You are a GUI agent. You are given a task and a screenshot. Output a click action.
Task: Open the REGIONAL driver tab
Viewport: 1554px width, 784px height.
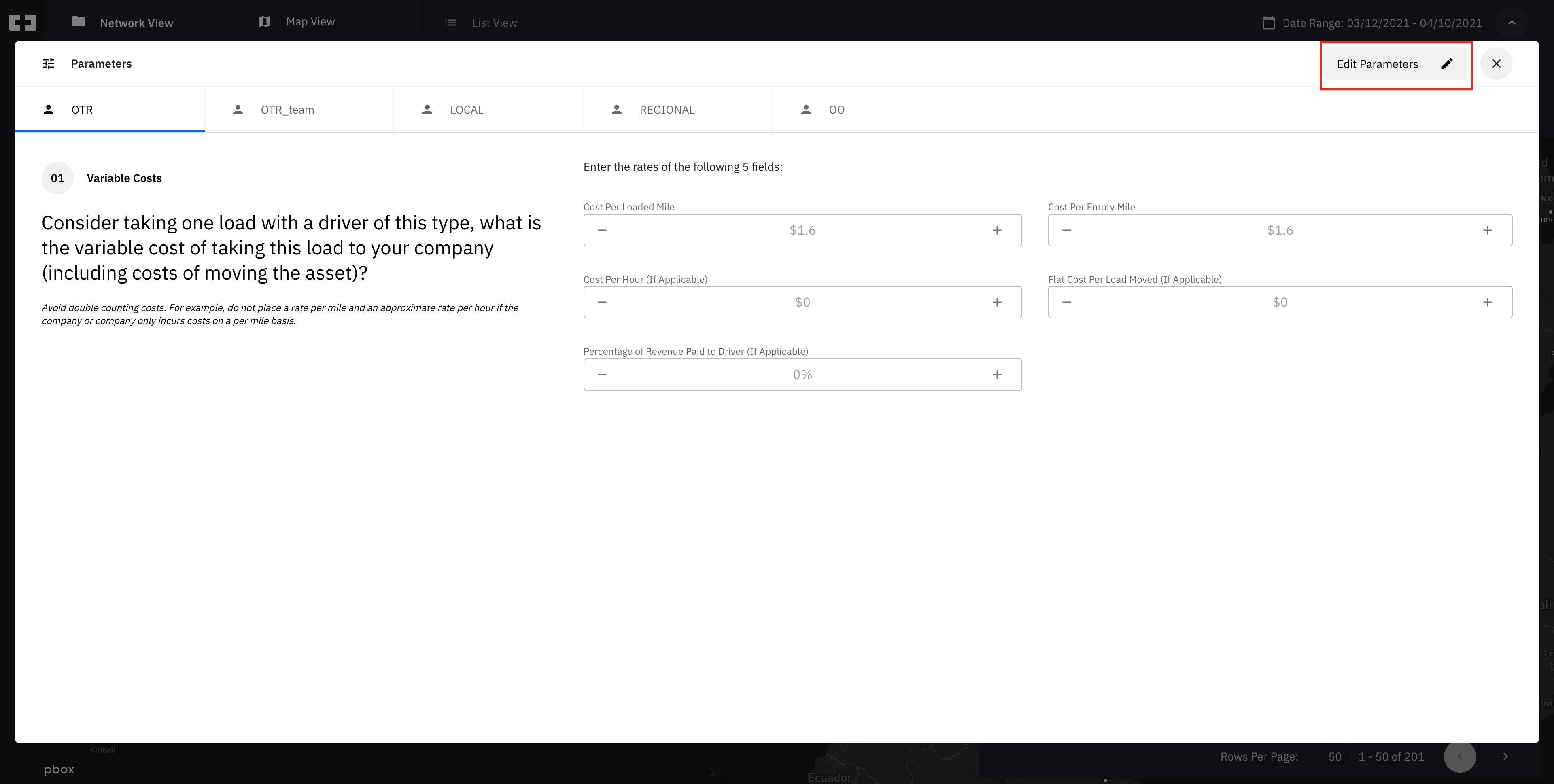666,110
